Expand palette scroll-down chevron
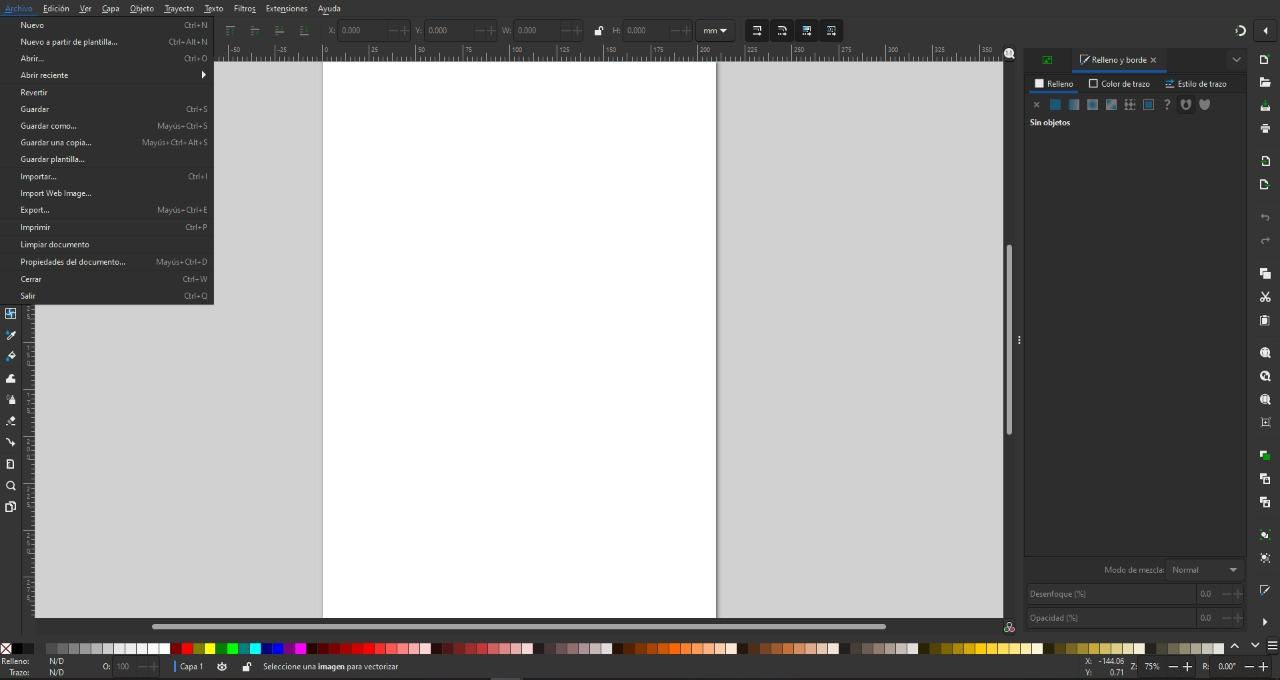The width and height of the screenshot is (1280, 680). pyautogui.click(x=1254, y=646)
